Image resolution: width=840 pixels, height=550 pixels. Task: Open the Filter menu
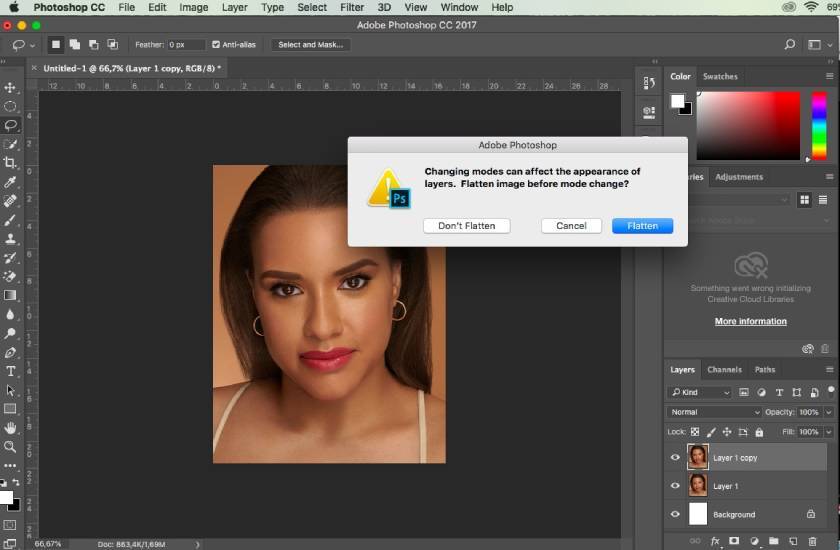pyautogui.click(x=351, y=7)
